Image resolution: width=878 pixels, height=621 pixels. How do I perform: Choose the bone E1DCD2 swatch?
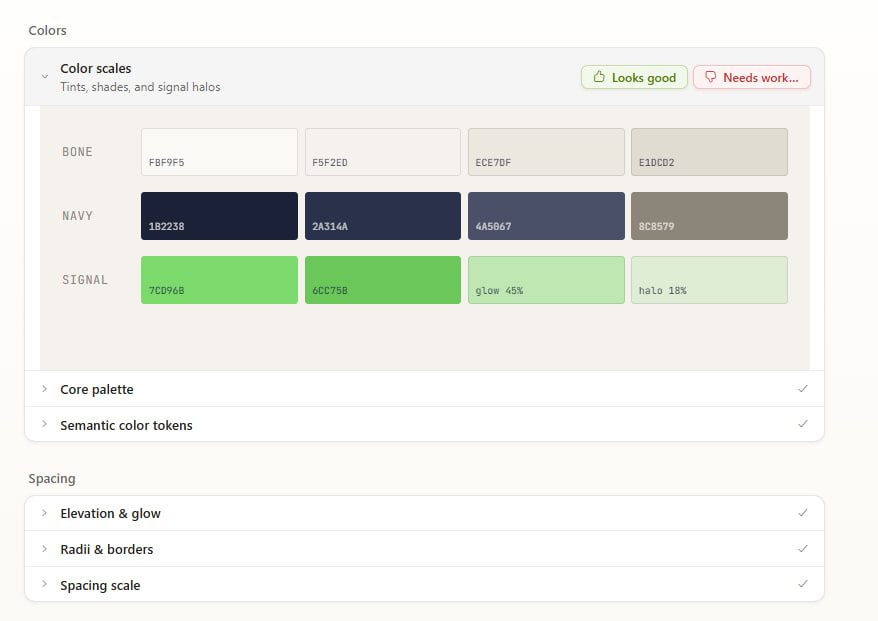709,152
